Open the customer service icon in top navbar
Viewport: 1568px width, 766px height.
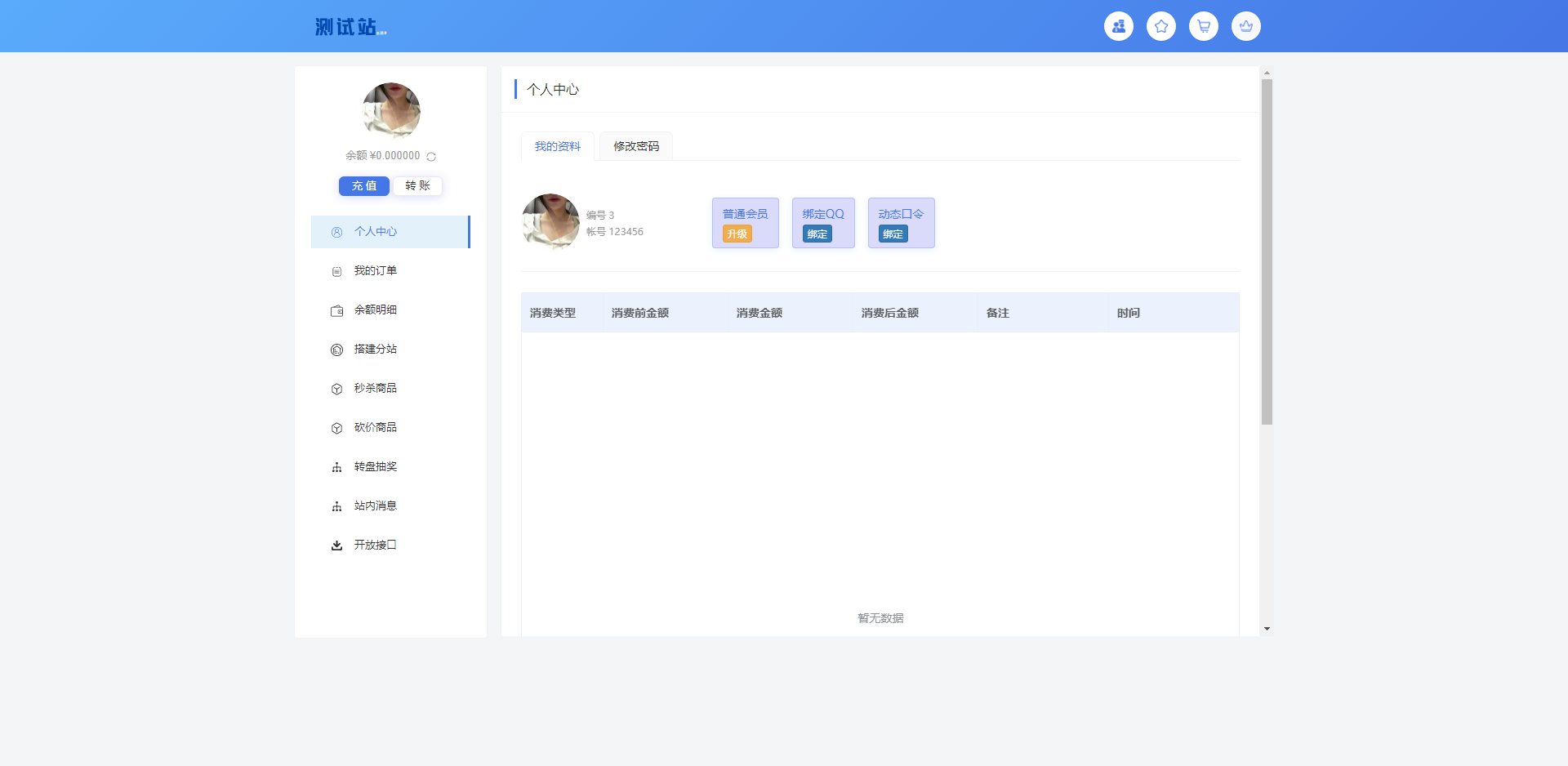coord(1118,25)
